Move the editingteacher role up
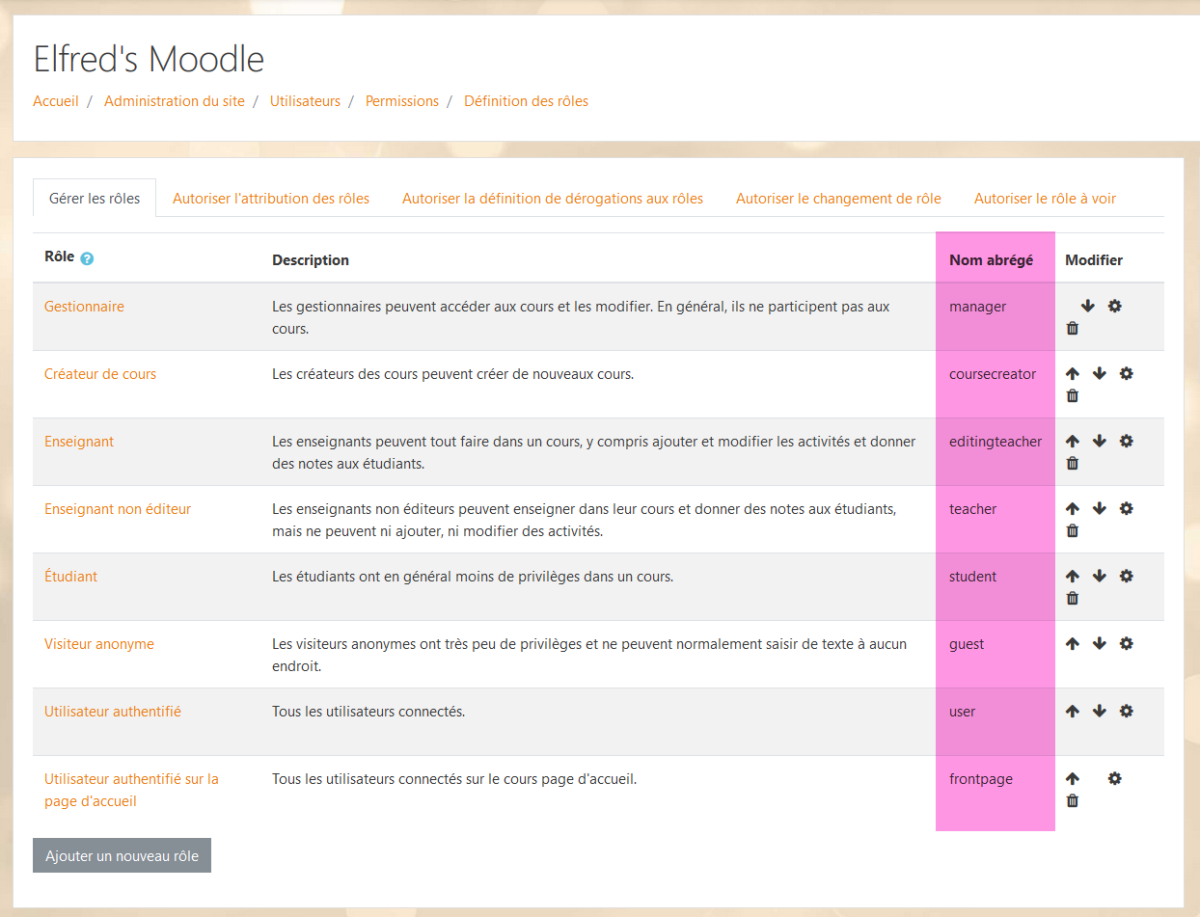This screenshot has height=917, width=1200. (x=1073, y=441)
